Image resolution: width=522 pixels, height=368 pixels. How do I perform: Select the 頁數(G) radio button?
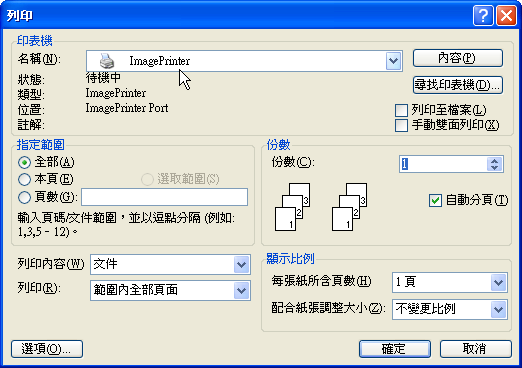[x=25, y=197]
